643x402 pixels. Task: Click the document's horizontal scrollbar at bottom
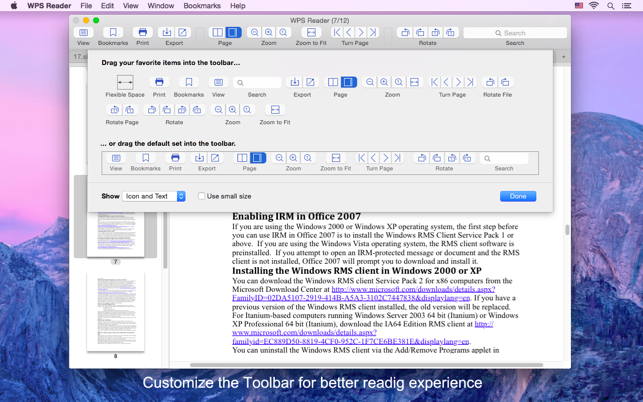click(366, 365)
